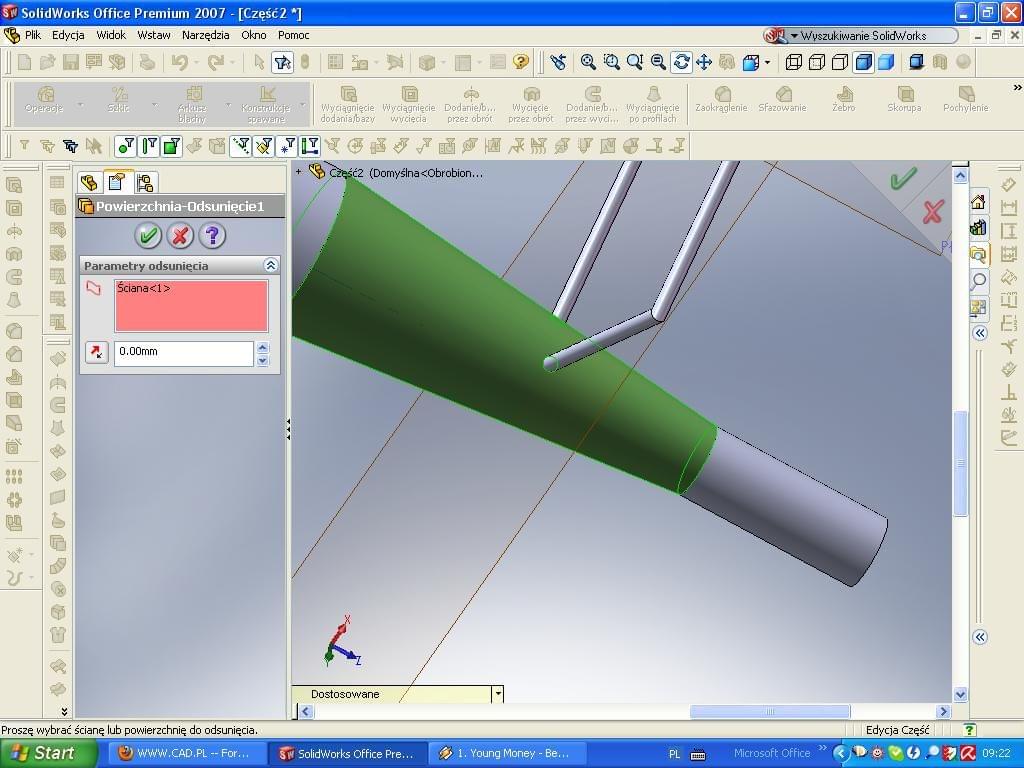Select the Pan view tool
The image size is (1024, 768).
[704, 62]
